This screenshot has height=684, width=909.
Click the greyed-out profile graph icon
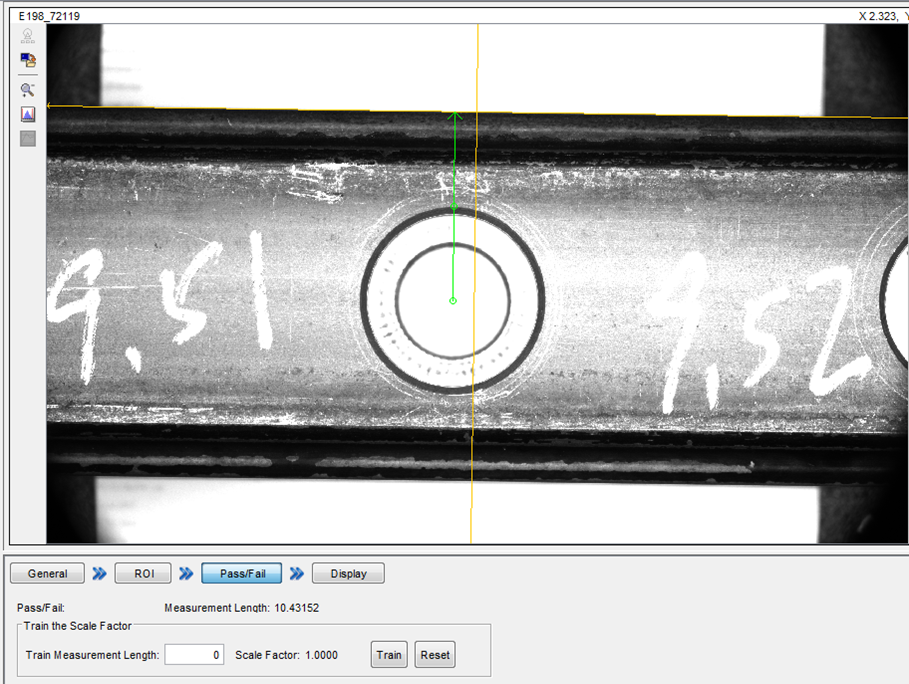[x=28, y=139]
